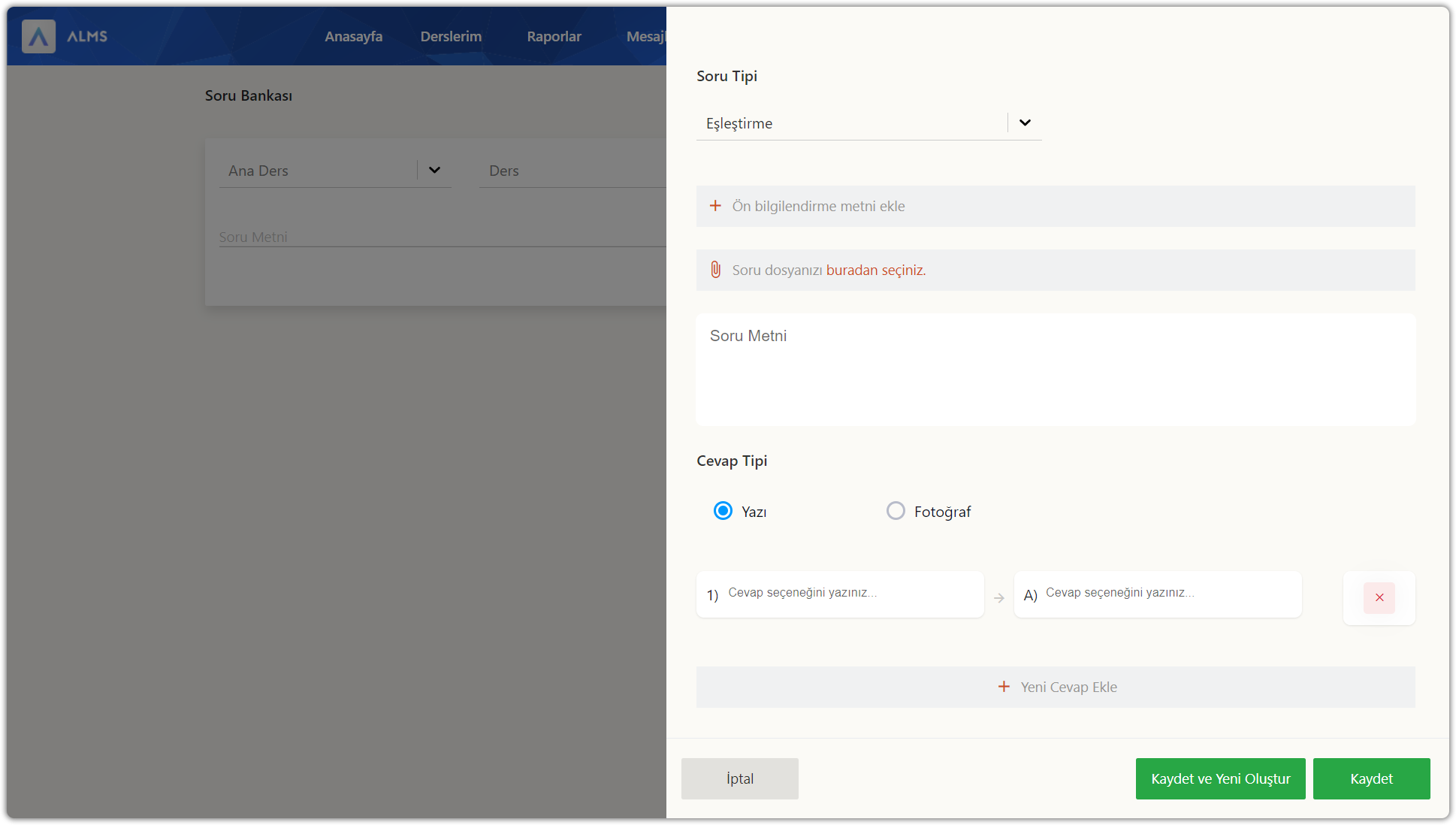Open the Raporlar menu item
The image size is (1456, 825).
554,36
